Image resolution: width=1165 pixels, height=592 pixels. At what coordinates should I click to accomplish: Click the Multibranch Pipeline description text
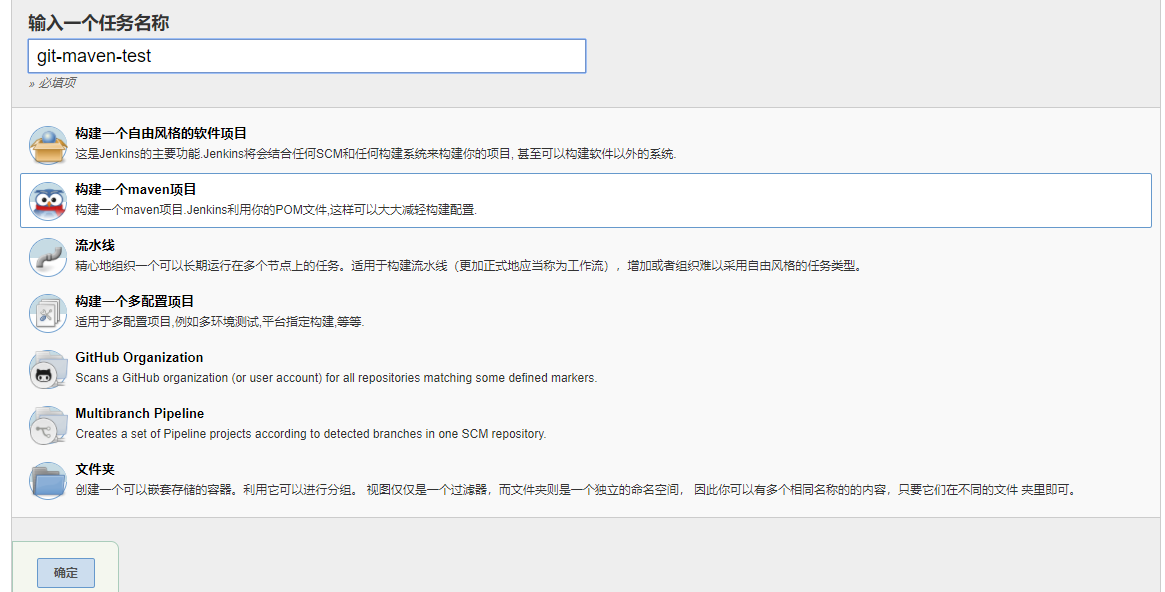[x=311, y=434]
